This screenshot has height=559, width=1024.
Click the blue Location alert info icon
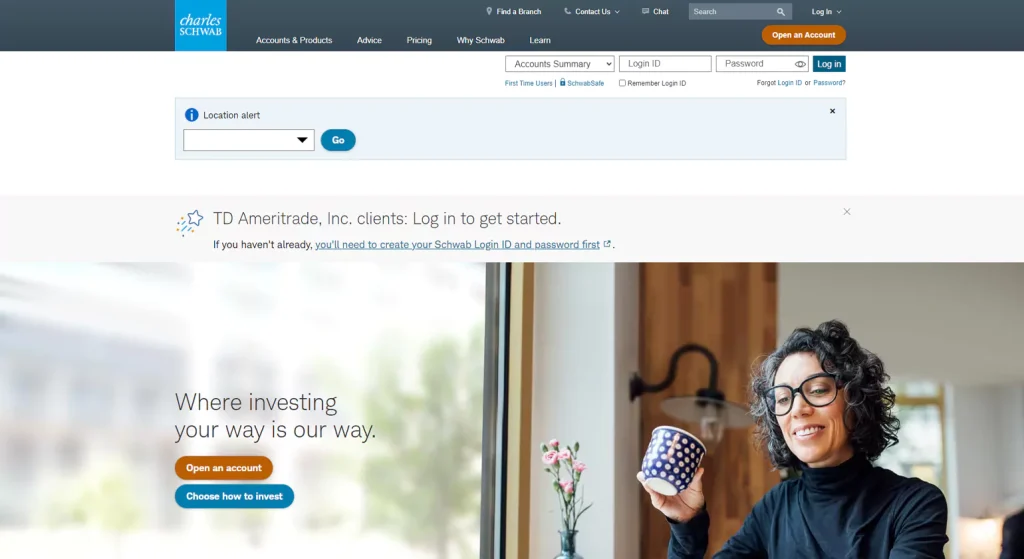[x=191, y=115]
